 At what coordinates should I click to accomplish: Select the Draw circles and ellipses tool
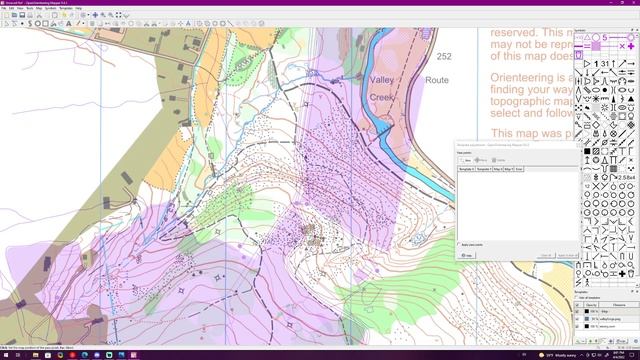38,24
